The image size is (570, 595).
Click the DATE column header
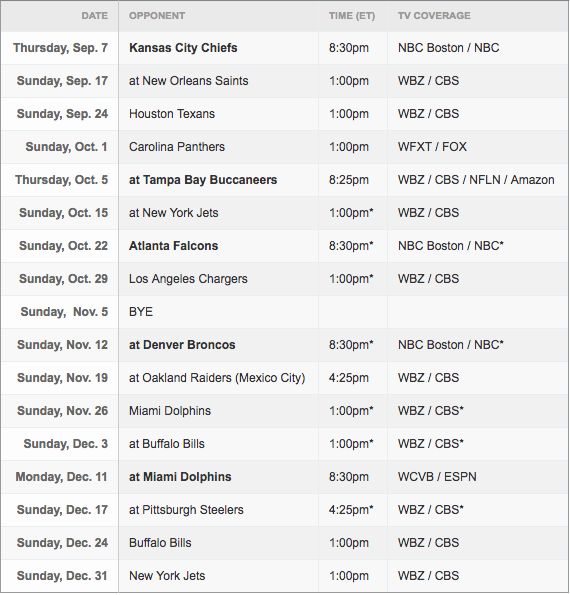[94, 16]
